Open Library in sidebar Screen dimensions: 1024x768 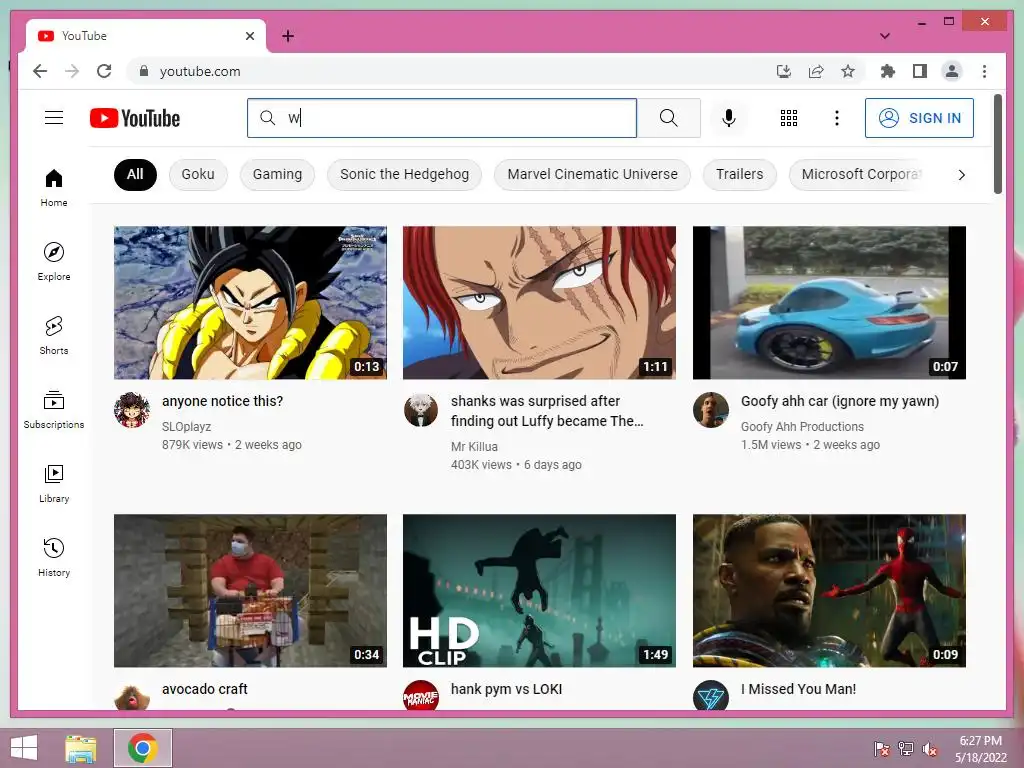point(54,483)
